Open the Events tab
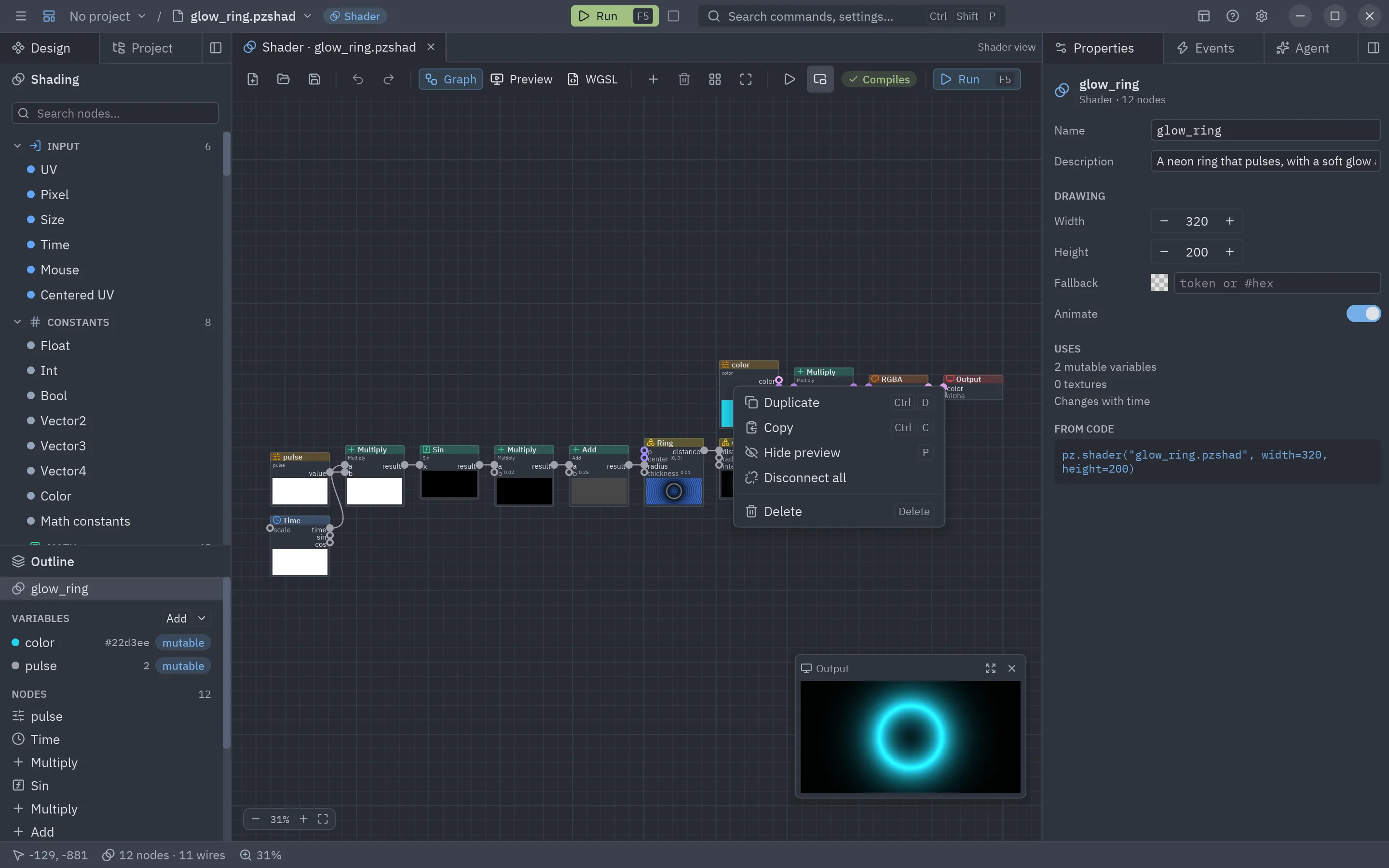The height and width of the screenshot is (868, 1389). coord(1214,48)
